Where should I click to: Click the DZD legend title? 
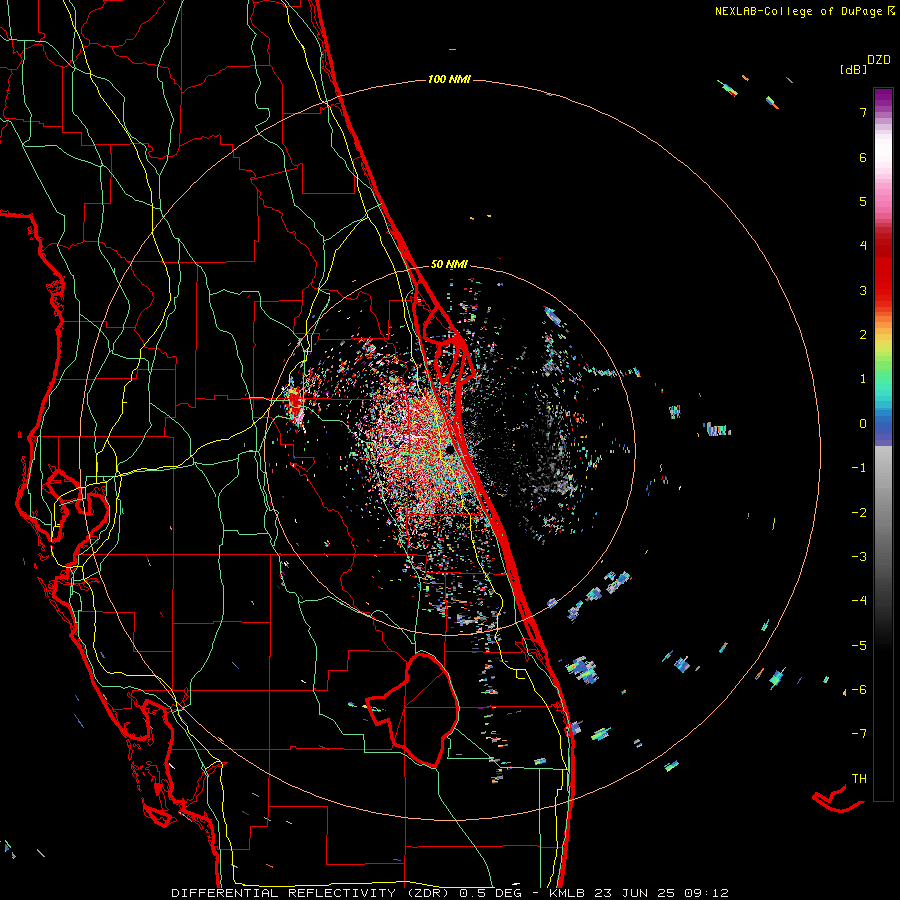coord(879,60)
